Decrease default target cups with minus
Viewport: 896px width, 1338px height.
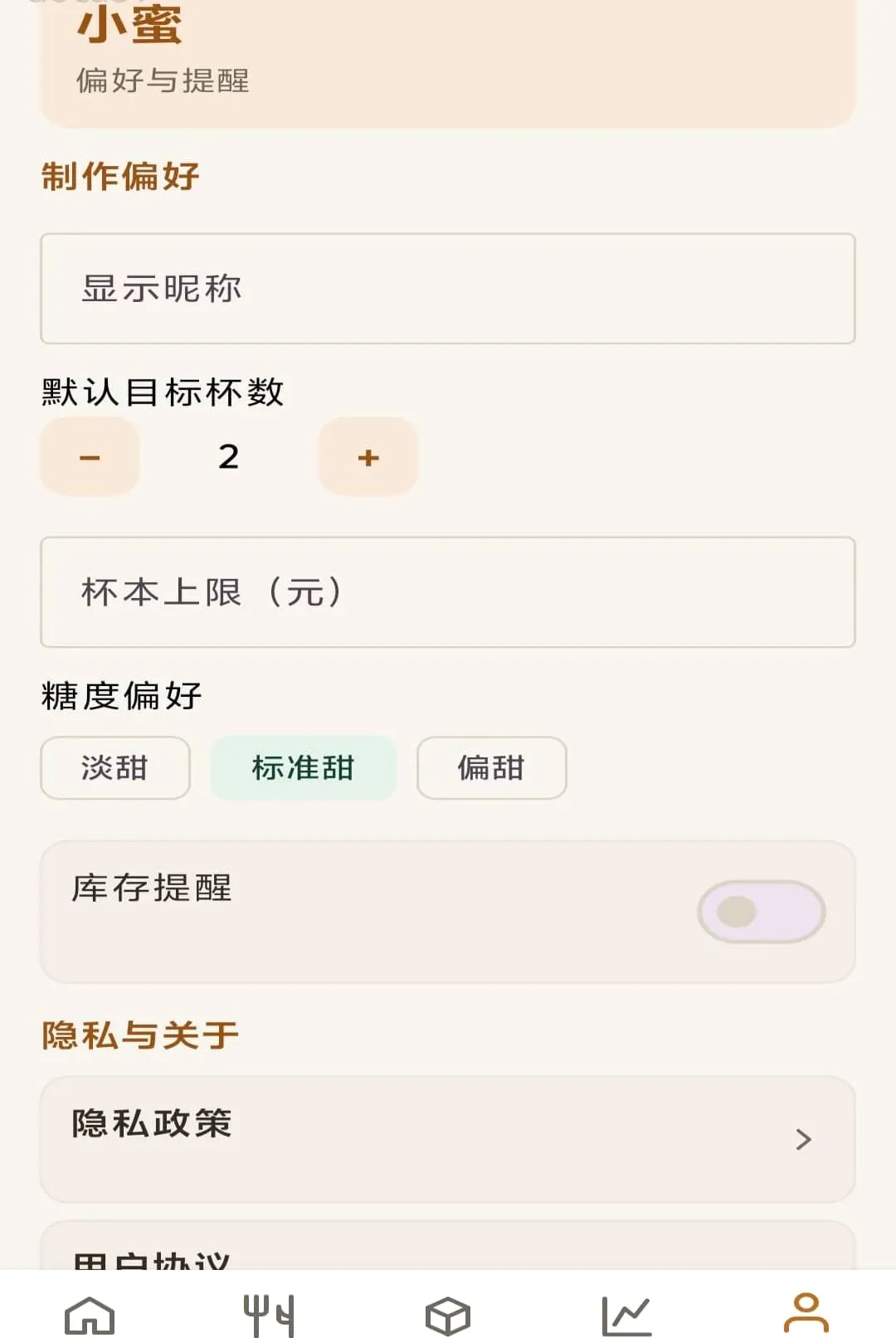click(x=90, y=456)
